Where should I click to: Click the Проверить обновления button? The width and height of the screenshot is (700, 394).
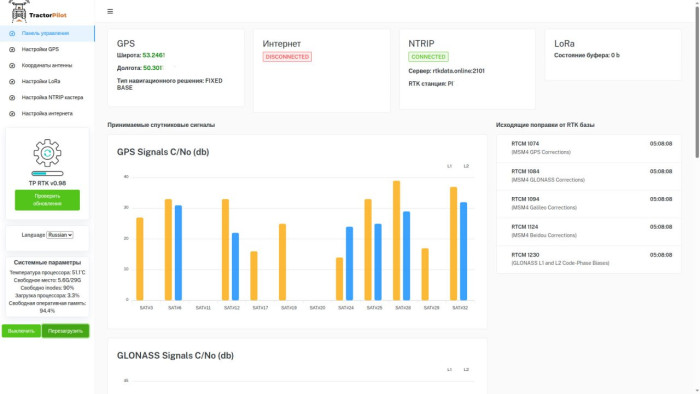coord(47,200)
